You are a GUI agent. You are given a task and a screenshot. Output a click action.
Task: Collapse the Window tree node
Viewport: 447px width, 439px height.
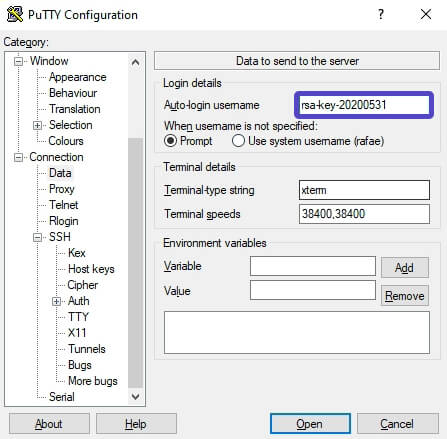(19, 61)
